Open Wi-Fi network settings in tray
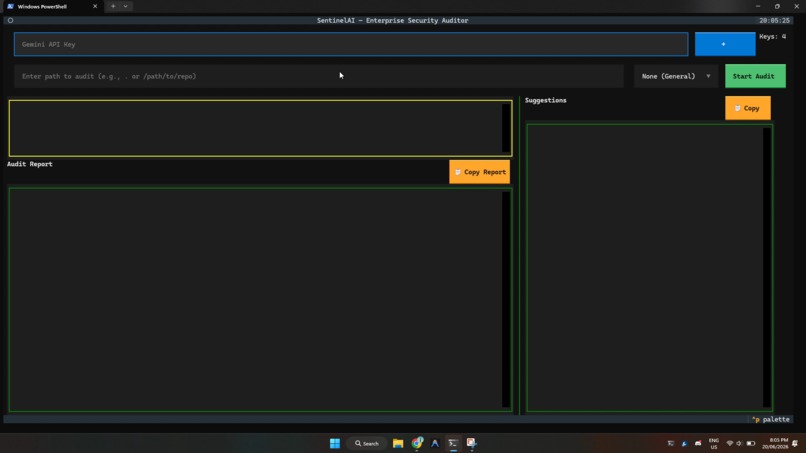806x453 pixels. 729,443
